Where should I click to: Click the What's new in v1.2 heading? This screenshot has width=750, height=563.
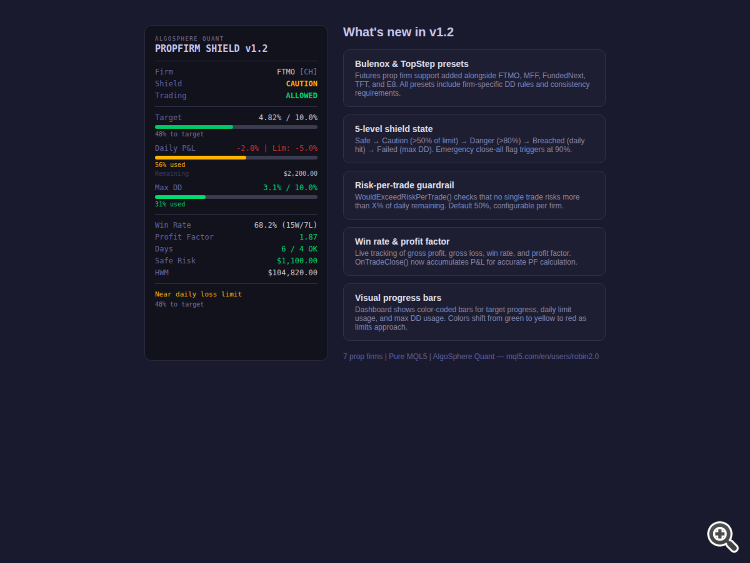pyautogui.click(x=398, y=32)
